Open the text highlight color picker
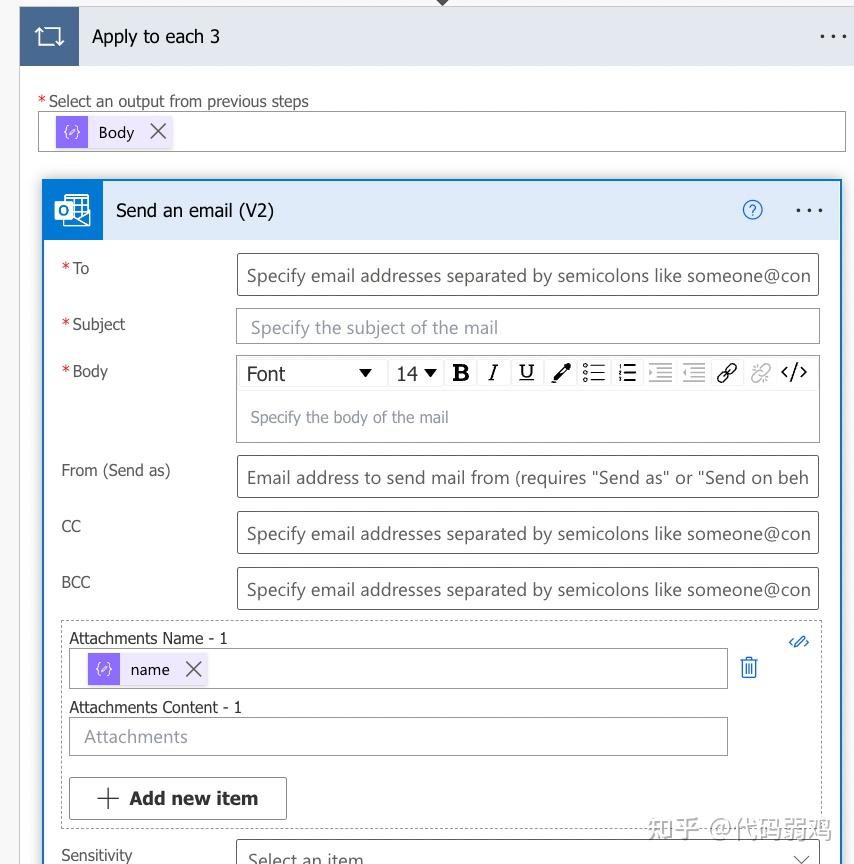This screenshot has width=854, height=864. 560,373
